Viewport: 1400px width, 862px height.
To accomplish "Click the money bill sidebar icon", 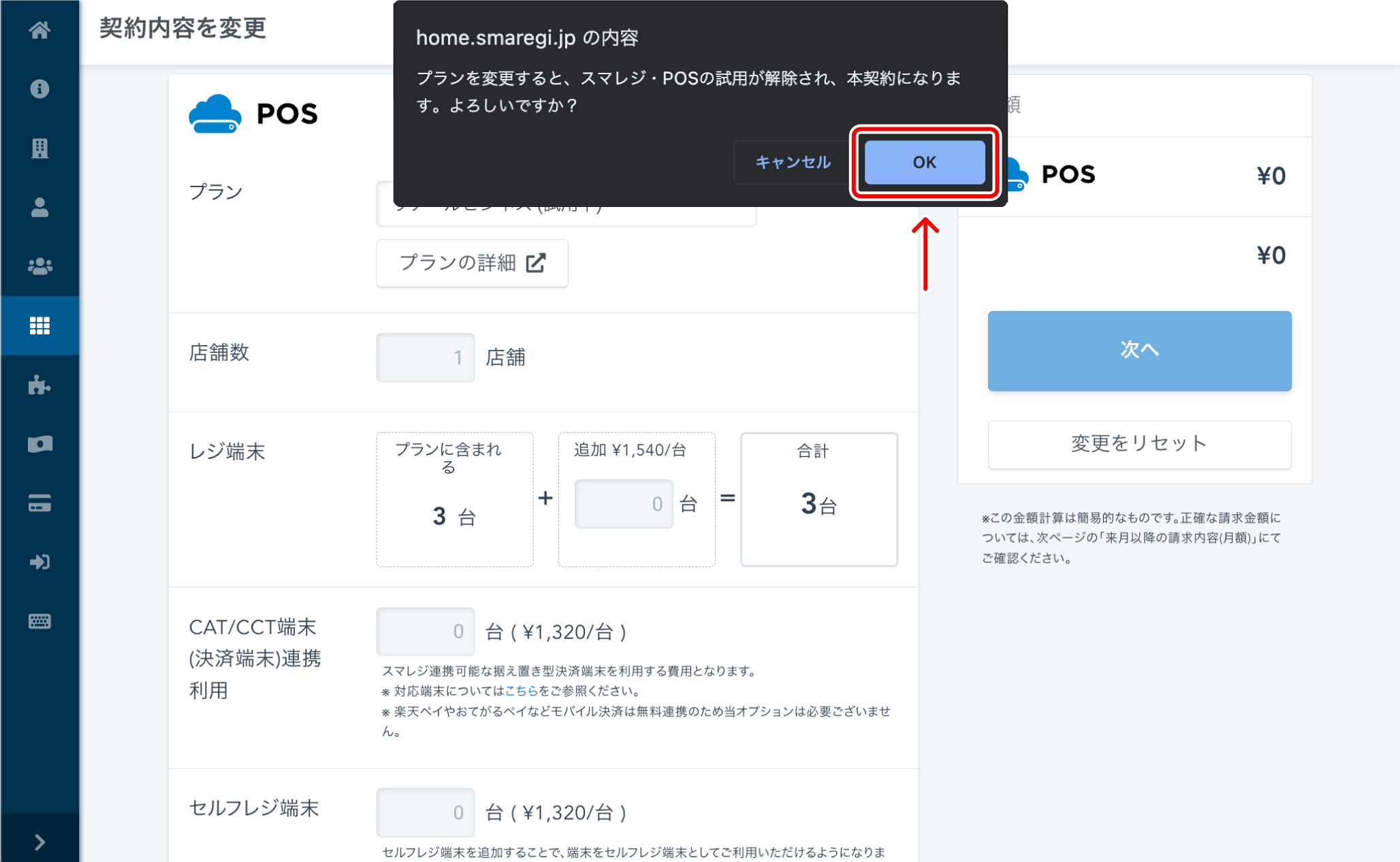I will [x=39, y=444].
